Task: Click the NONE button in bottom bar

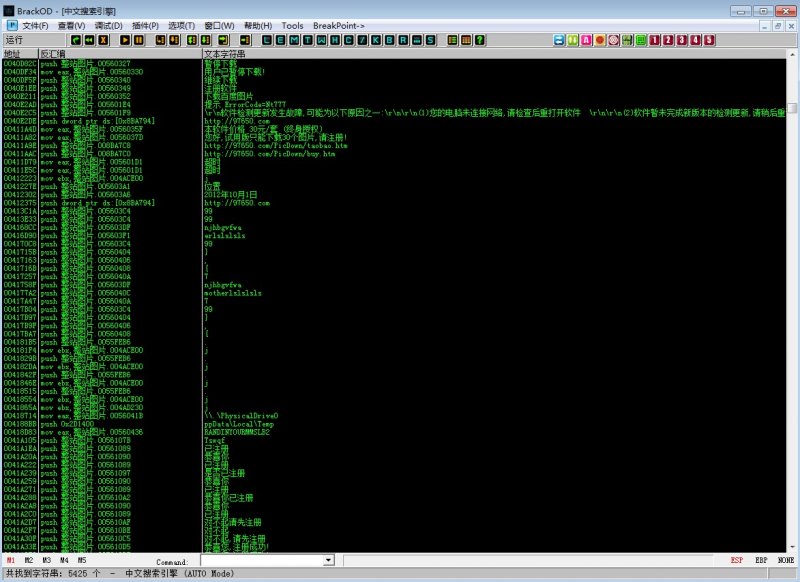Action: [x=786, y=560]
